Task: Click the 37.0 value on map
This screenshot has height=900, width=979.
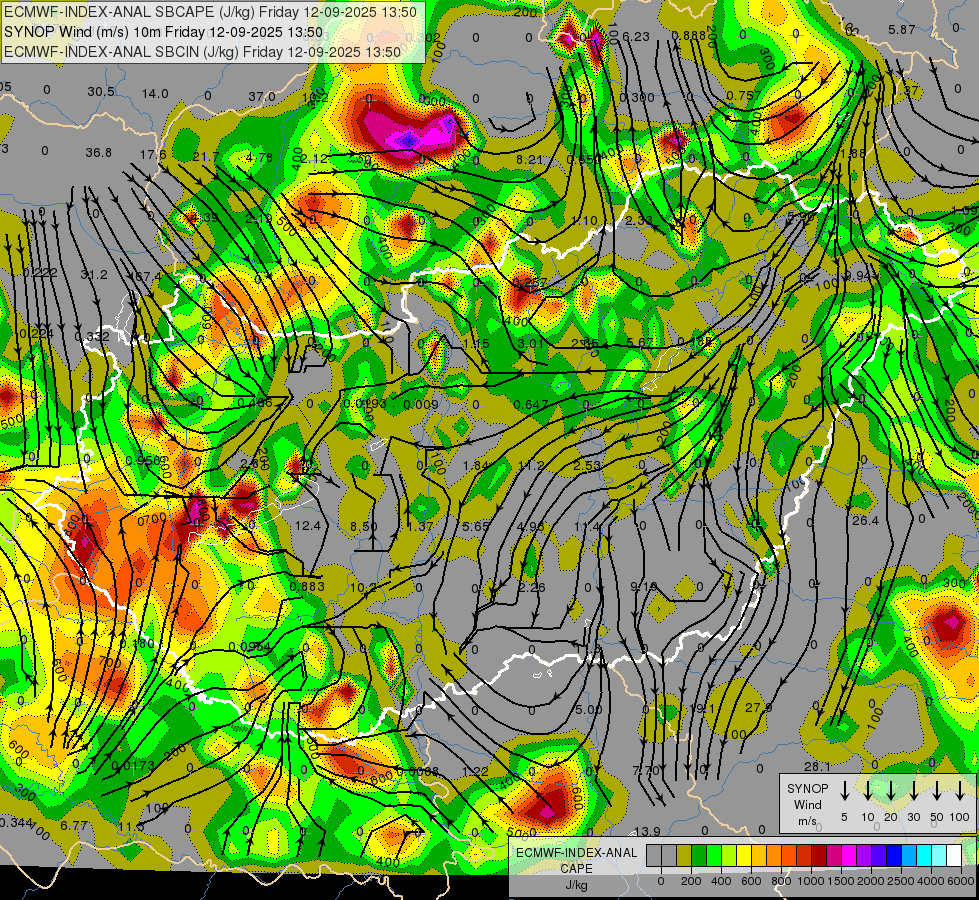Action: pos(262,96)
